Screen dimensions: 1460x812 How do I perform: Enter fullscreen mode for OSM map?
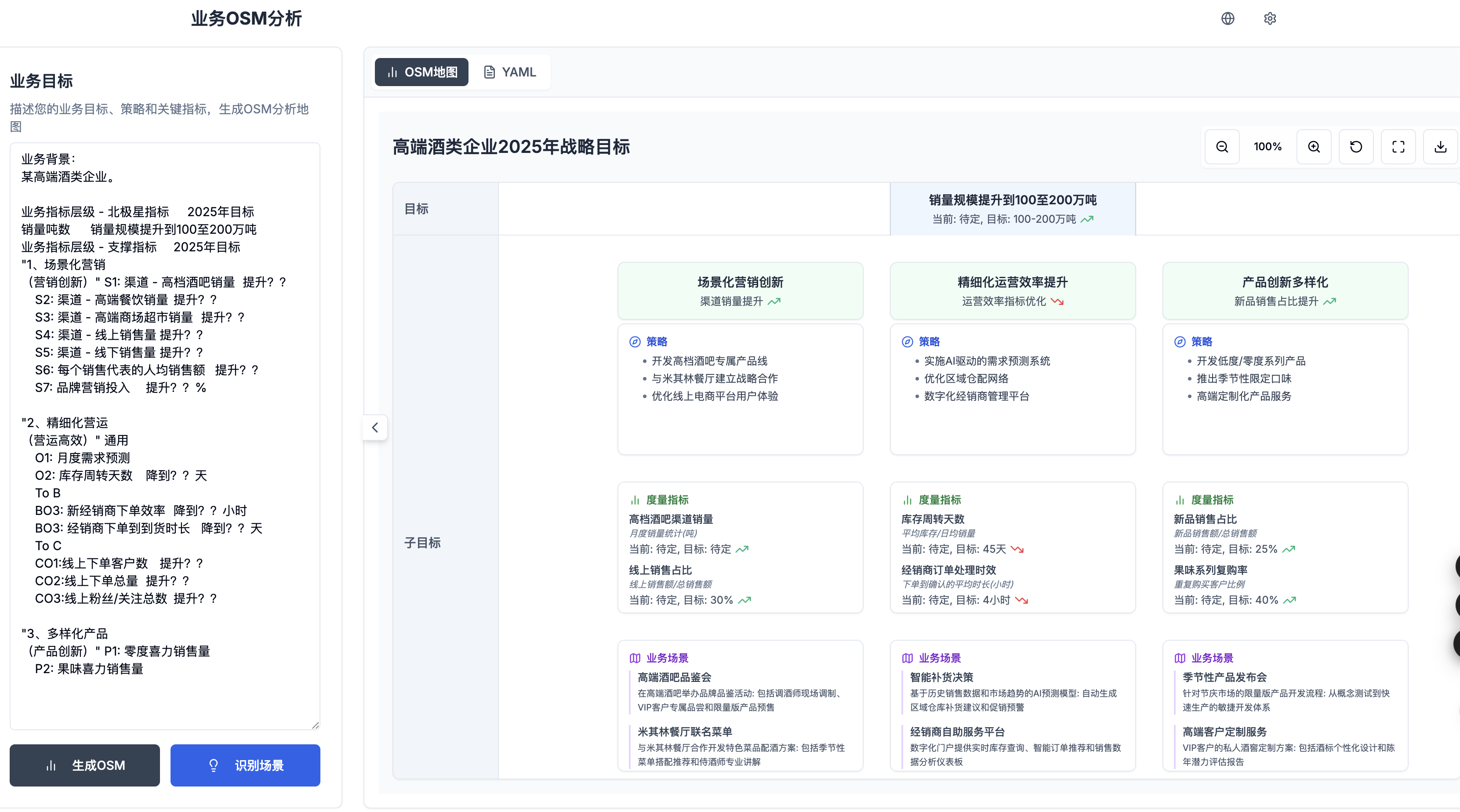[1398, 147]
